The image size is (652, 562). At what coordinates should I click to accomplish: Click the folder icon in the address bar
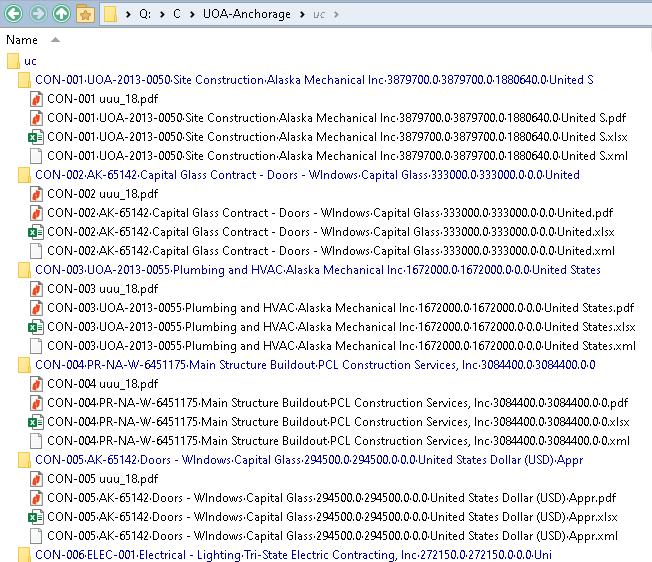coord(111,14)
